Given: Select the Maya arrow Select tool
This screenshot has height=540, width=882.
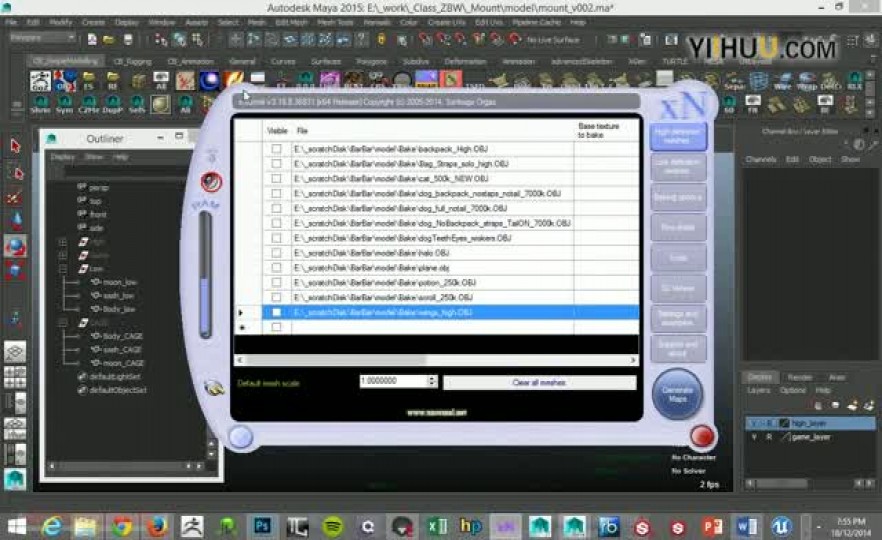Looking at the screenshot, I should pyautogui.click(x=15, y=146).
